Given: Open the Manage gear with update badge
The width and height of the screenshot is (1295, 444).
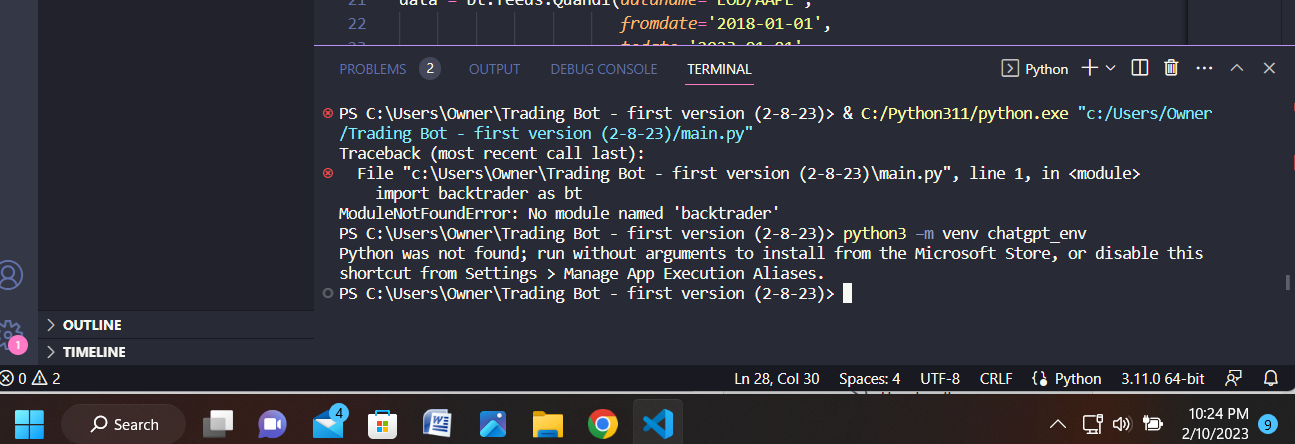Looking at the screenshot, I should coord(12,335).
